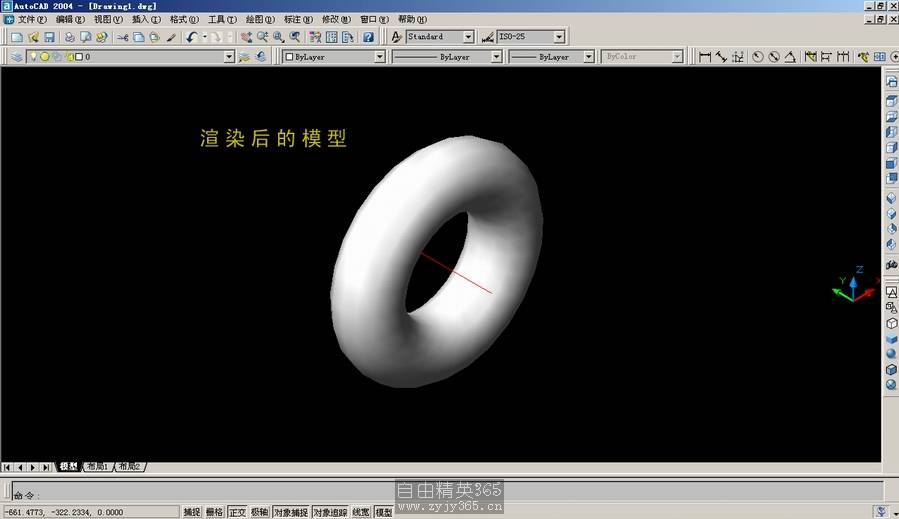
Task: Select the Linear Dimension tool
Action: 704,57
